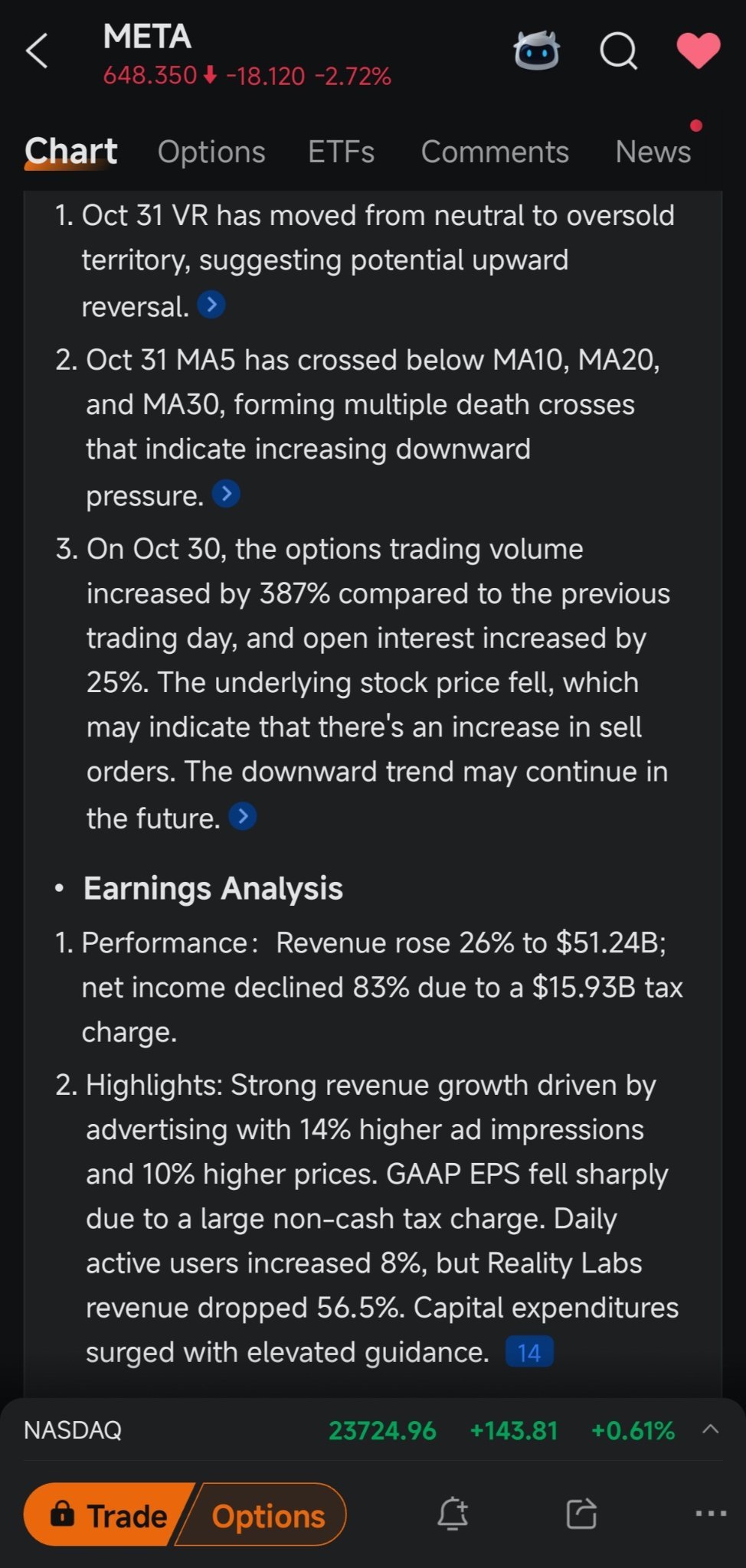Tap the lock icon on Trade button
The image size is (746, 1568).
[x=62, y=1513]
